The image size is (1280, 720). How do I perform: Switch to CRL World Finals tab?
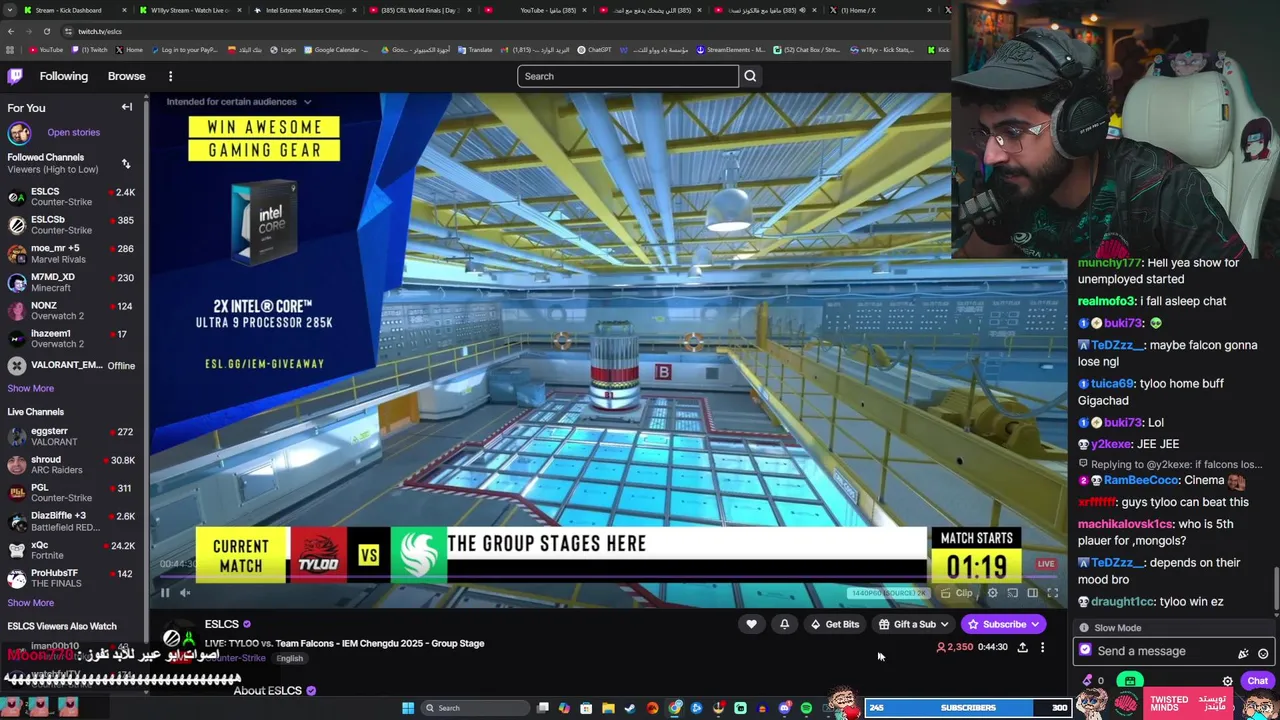(419, 10)
